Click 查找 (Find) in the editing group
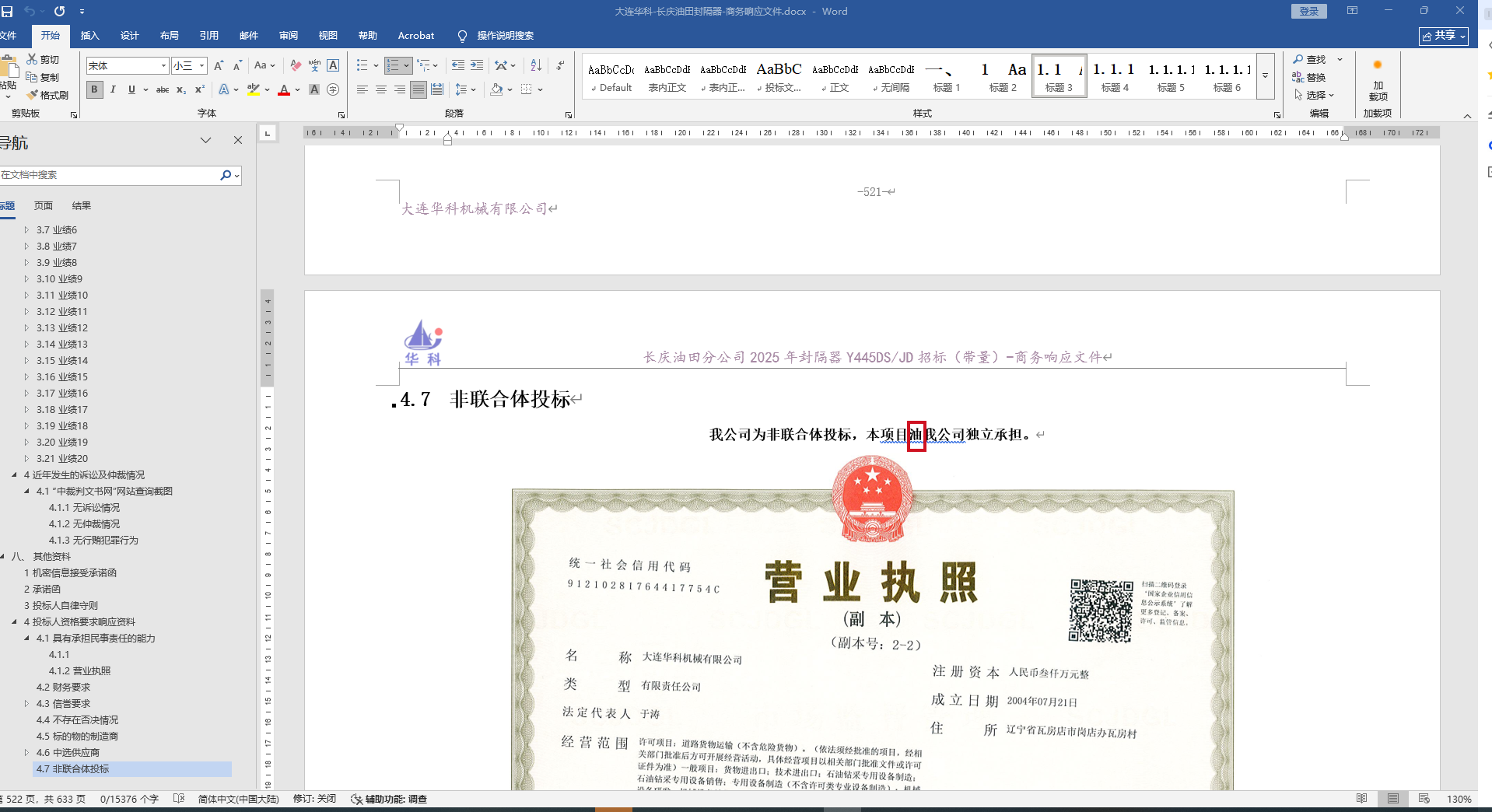The width and height of the screenshot is (1492, 812). (1310, 59)
